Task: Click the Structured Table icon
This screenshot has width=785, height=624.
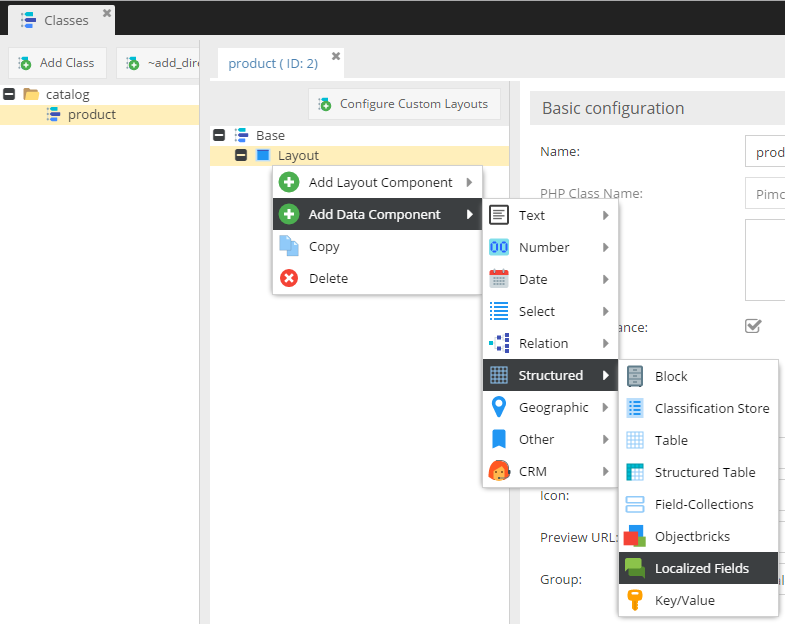Action: point(635,472)
